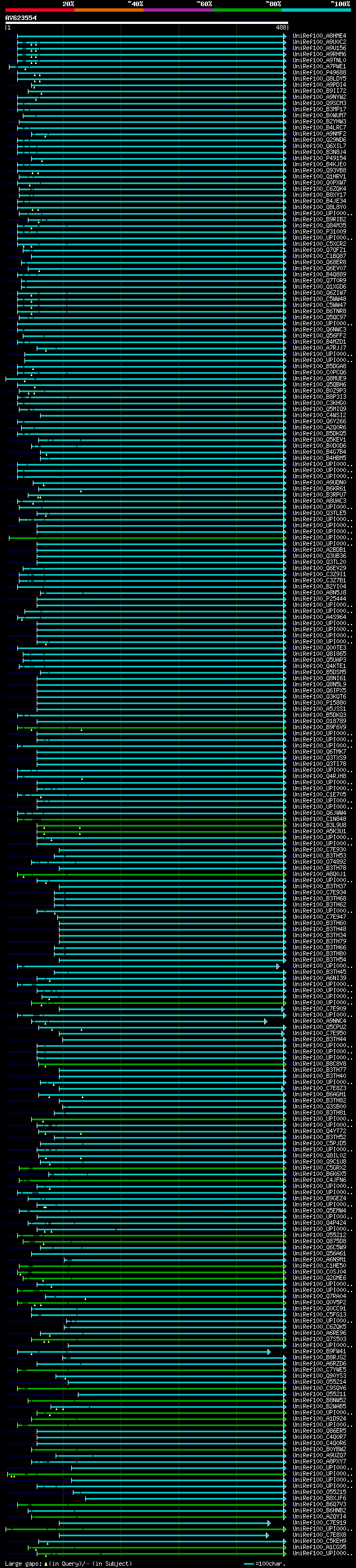Select the UniRef100_Q00TE3 label
Viewport: 356px width, 1568px height.
click(x=319, y=647)
